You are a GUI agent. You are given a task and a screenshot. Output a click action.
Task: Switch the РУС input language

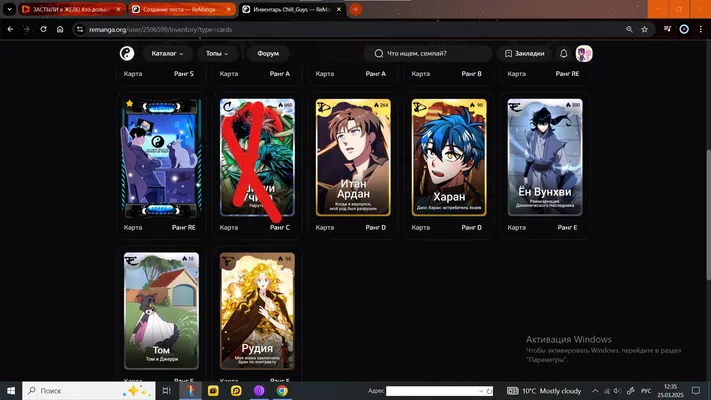click(646, 390)
